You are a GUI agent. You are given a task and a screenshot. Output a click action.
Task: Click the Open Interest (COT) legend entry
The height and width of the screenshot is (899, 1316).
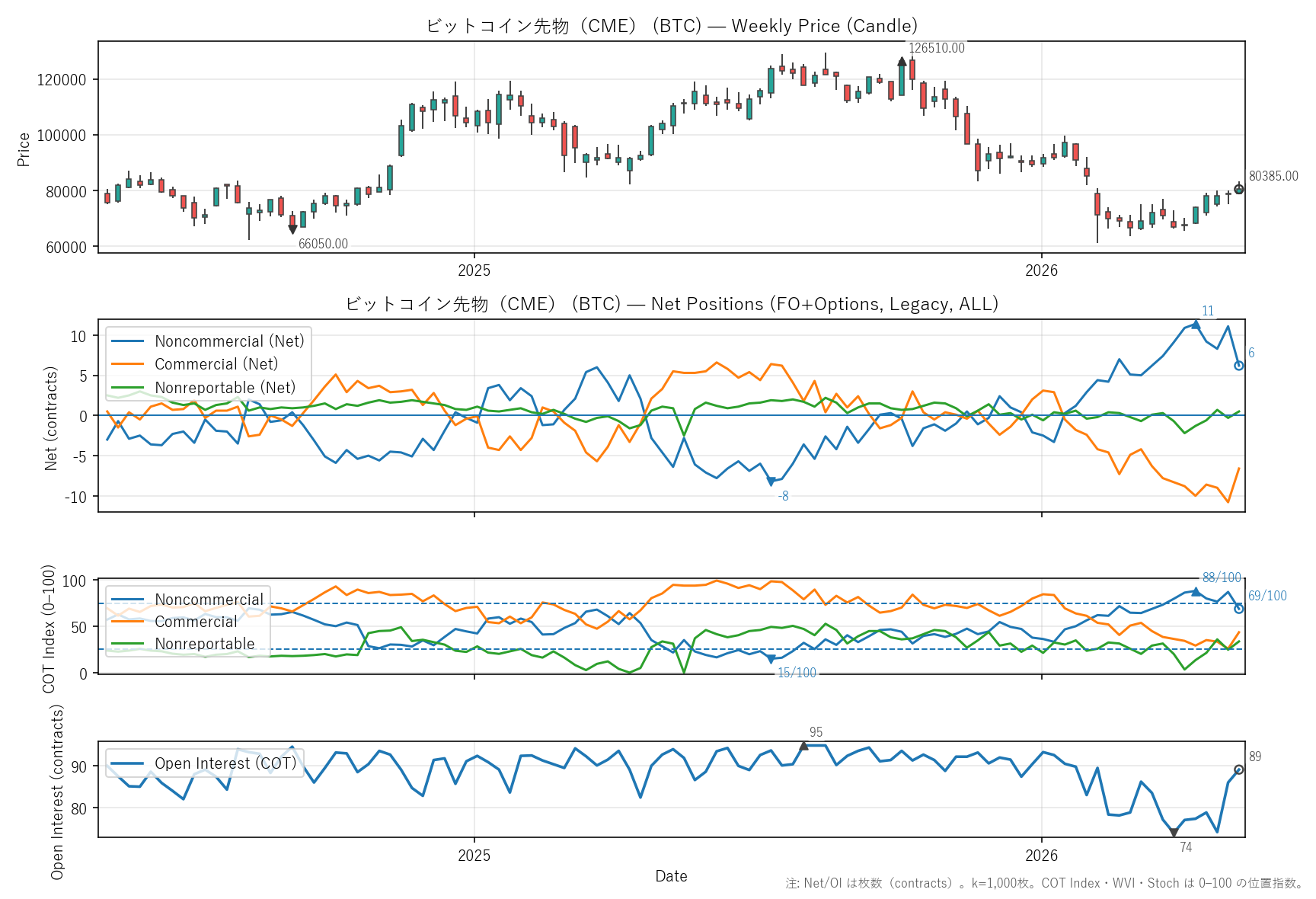pyautogui.click(x=203, y=763)
